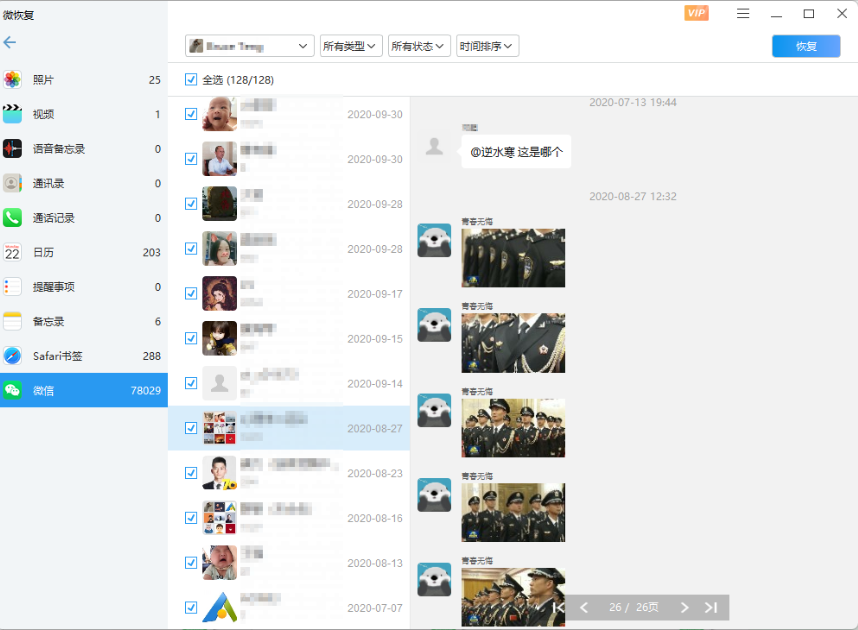This screenshot has width=858, height=630.
Task: Open 语音备忘录 voice memos
Action: 58,149
